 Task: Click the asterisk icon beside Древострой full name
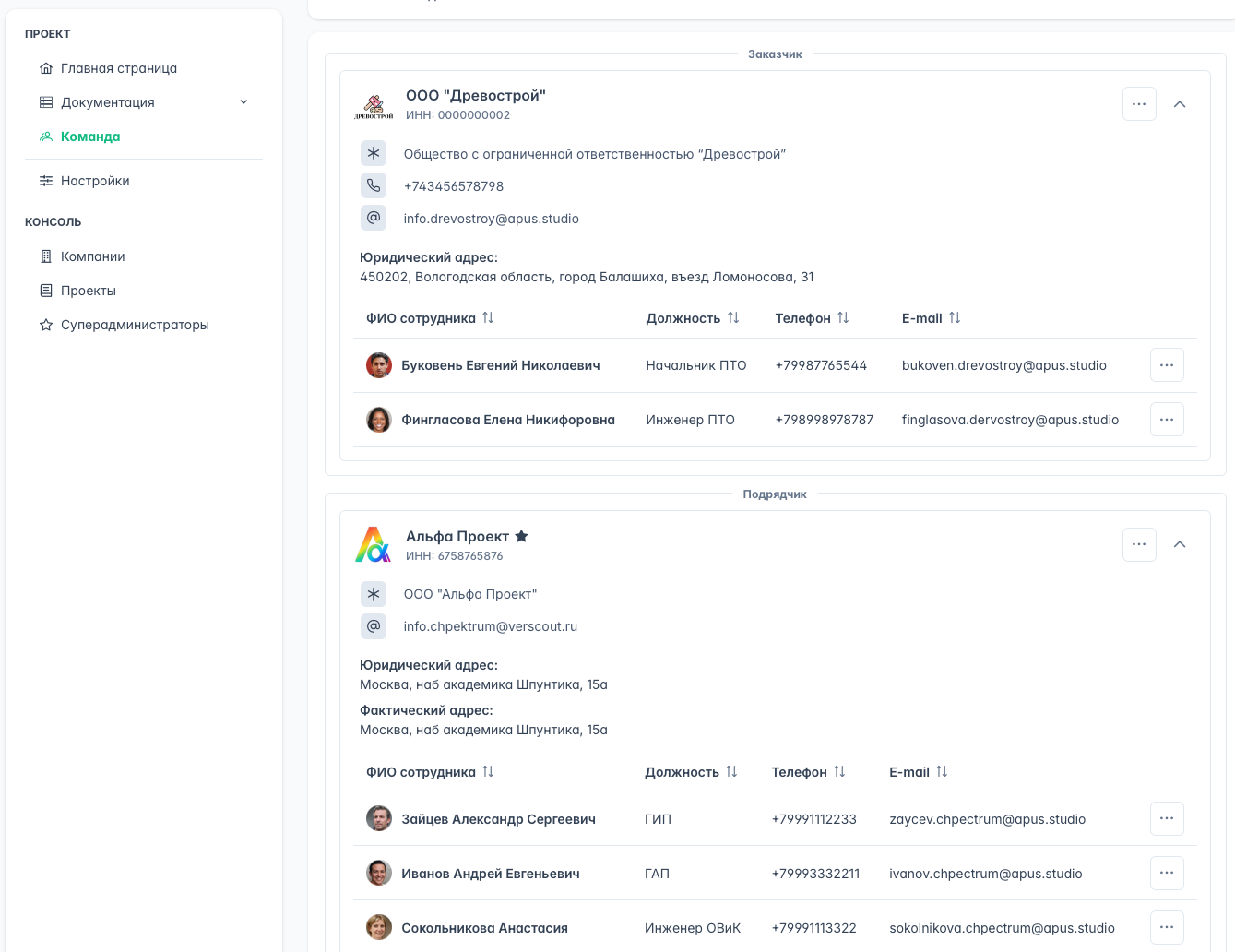coord(374,153)
